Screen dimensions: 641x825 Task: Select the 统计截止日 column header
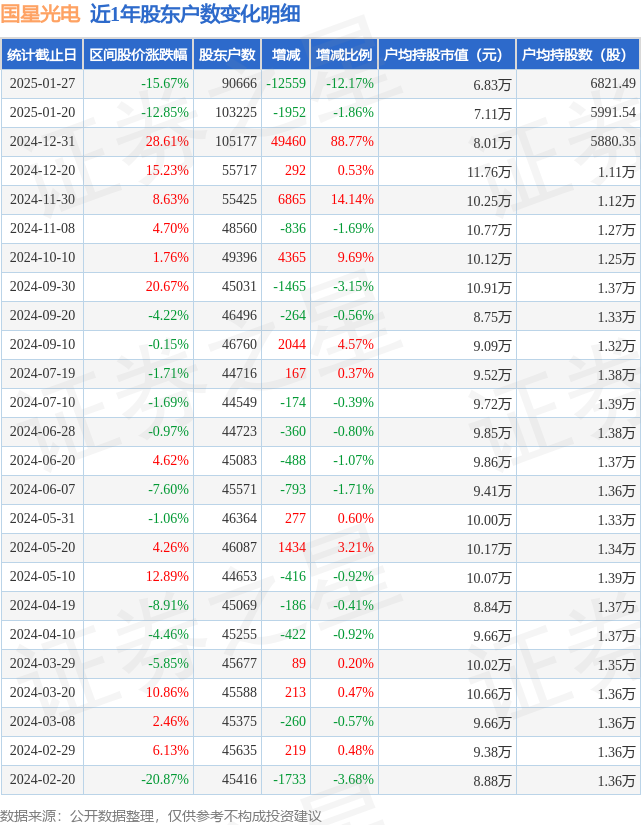coord(42,55)
